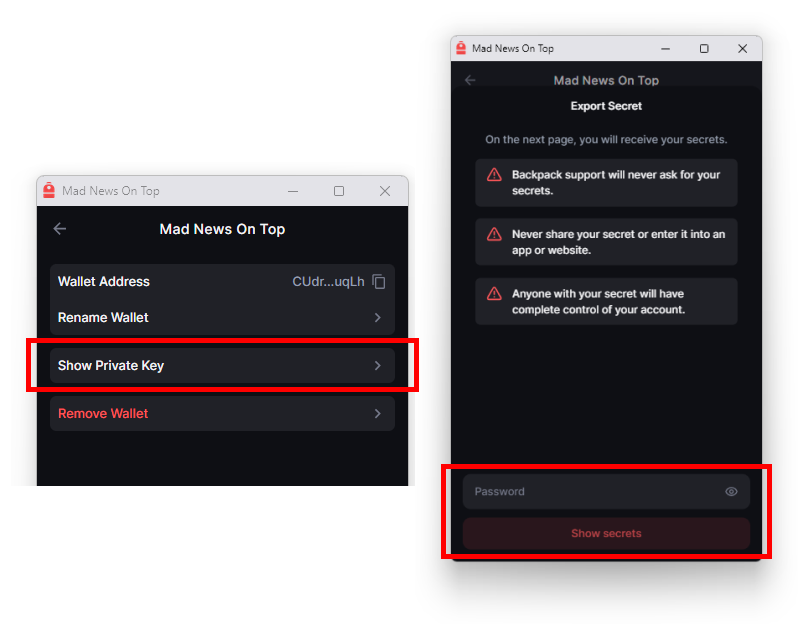
Task: Focus the Password input field
Action: point(606,492)
